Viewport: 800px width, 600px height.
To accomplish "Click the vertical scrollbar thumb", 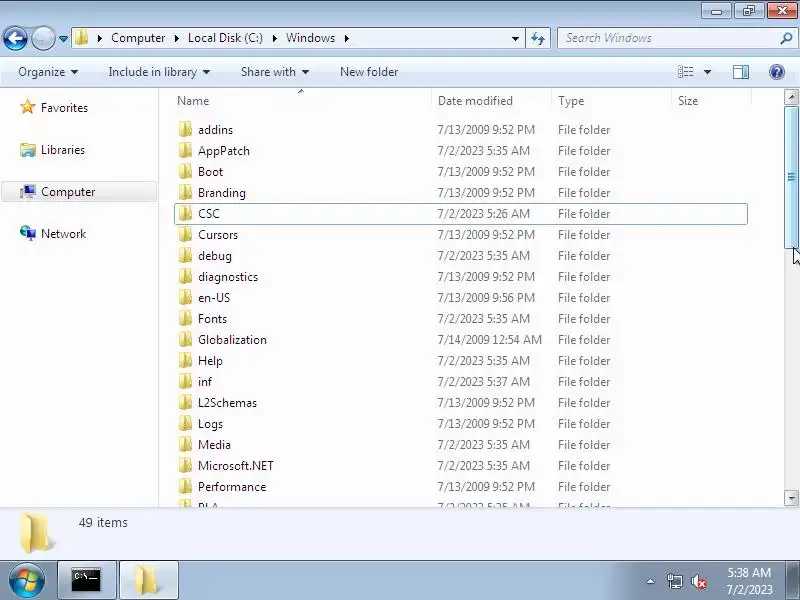I will pos(791,178).
